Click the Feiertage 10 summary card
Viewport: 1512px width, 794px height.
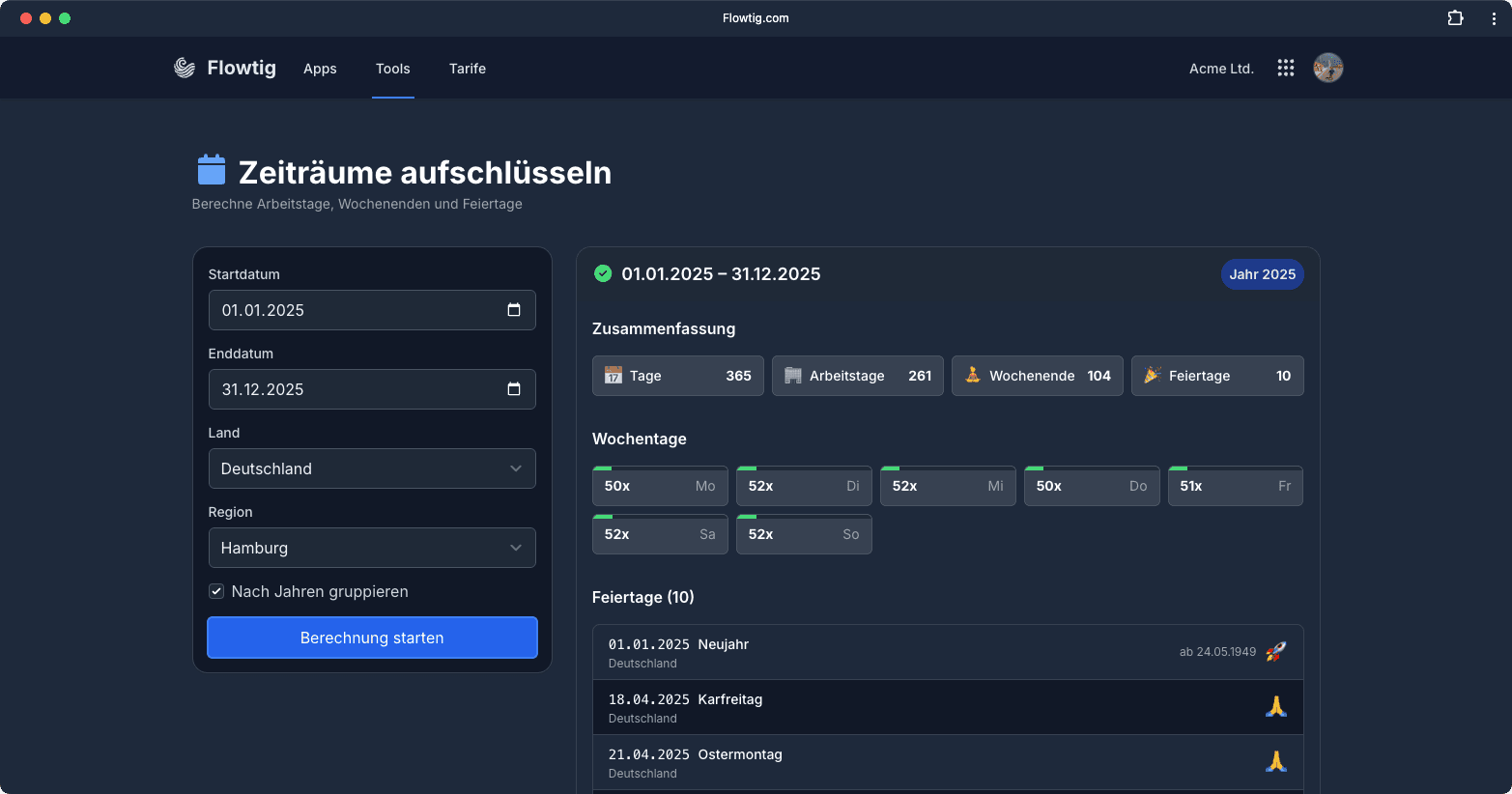1217,376
